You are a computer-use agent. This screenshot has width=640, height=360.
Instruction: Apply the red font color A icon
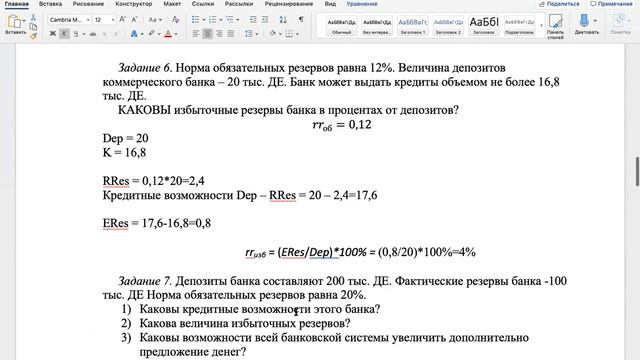click(x=168, y=34)
